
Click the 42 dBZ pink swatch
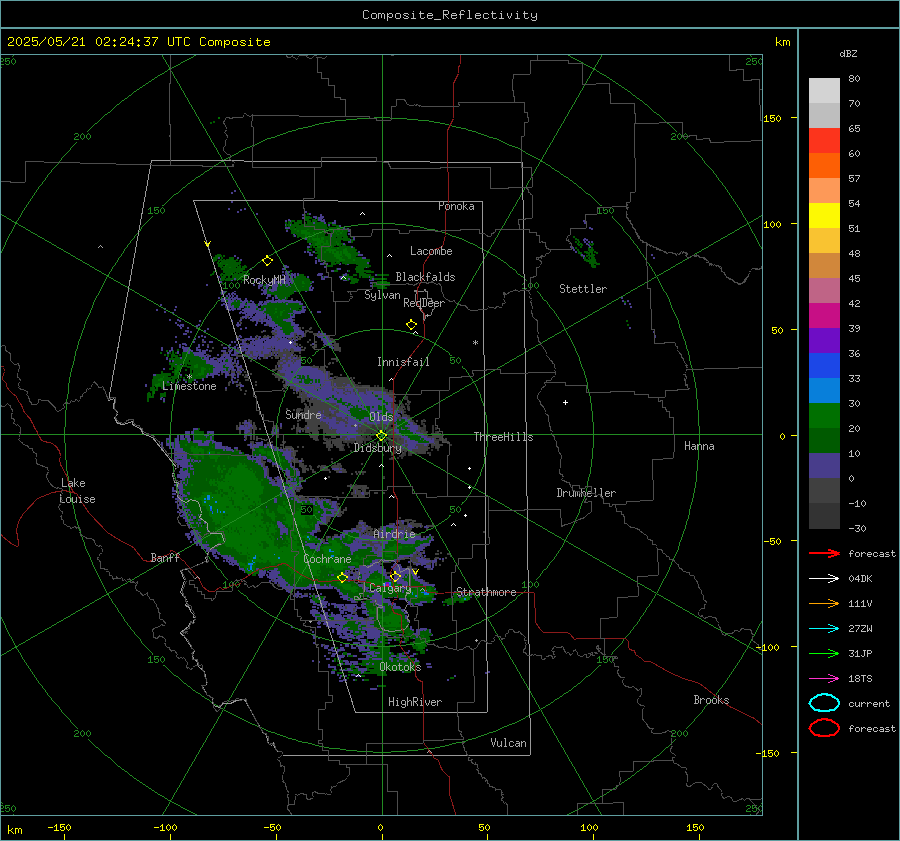click(824, 290)
